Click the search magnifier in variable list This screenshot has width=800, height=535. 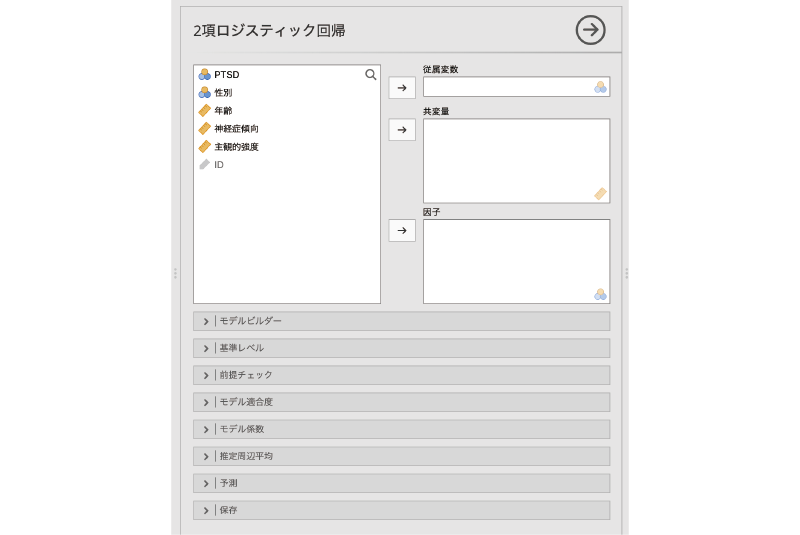point(370,74)
